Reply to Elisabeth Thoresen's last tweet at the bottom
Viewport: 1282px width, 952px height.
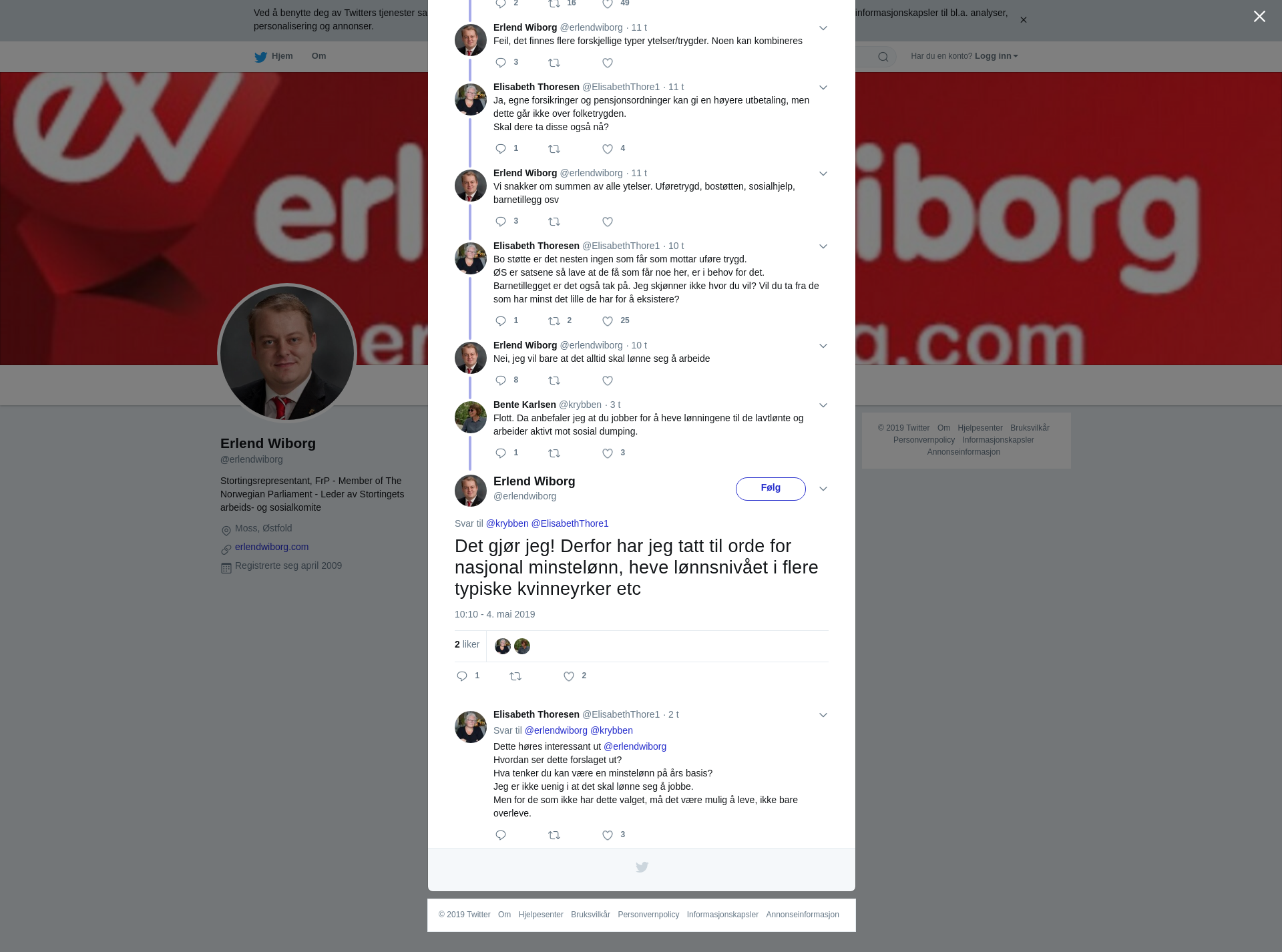pyautogui.click(x=501, y=835)
